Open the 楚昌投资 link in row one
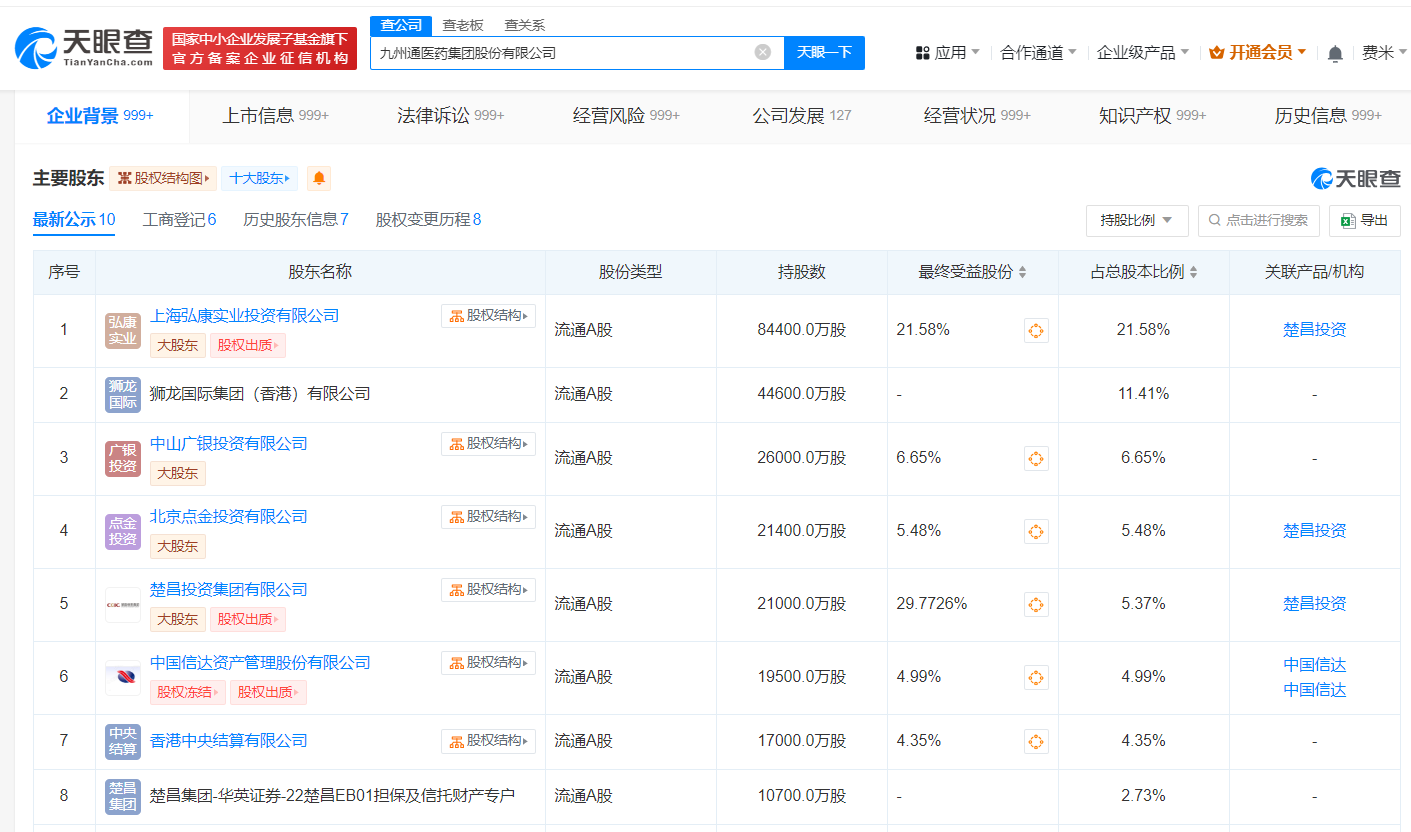 [x=1315, y=329]
